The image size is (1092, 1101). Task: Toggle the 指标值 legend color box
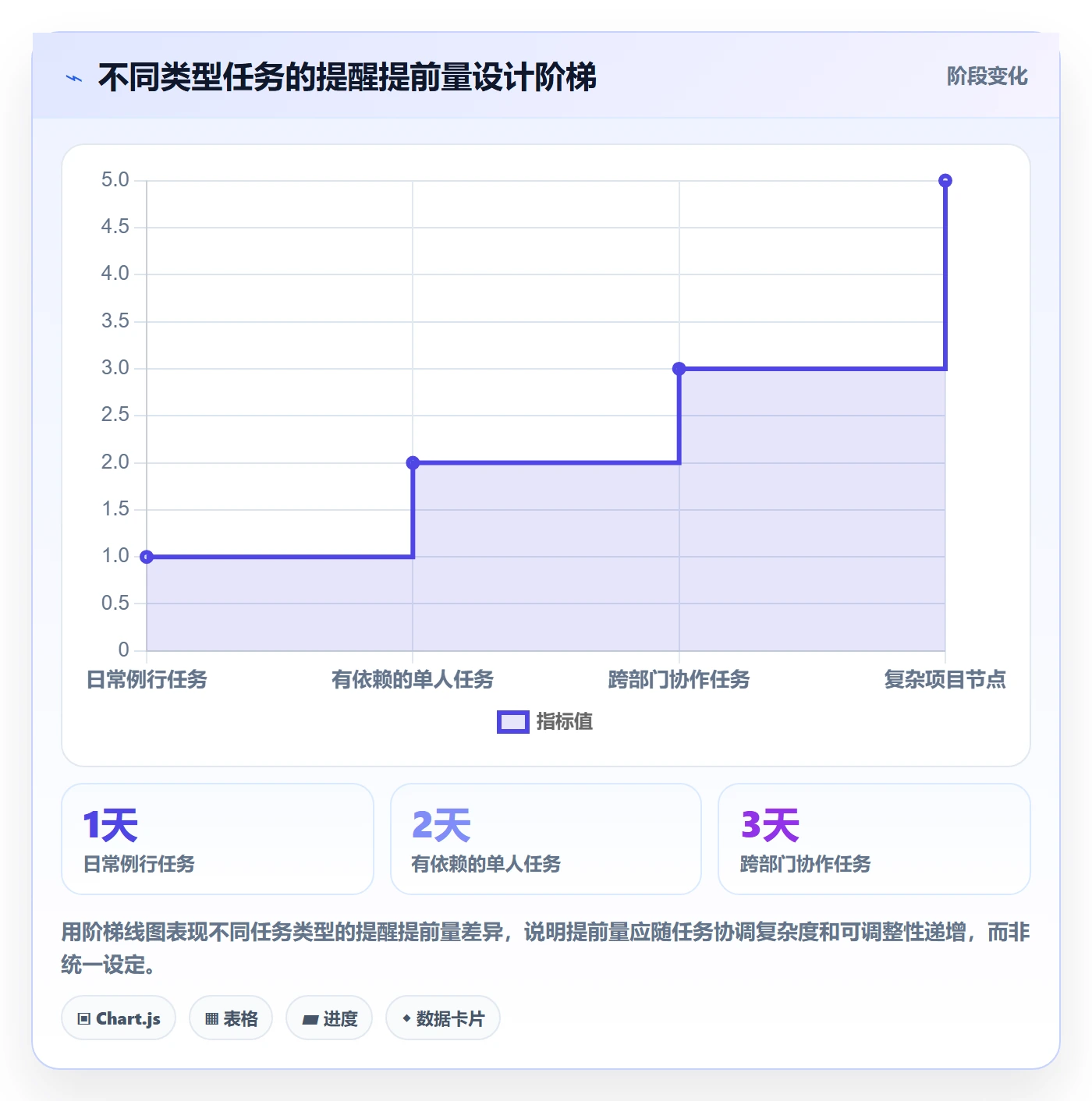513,722
